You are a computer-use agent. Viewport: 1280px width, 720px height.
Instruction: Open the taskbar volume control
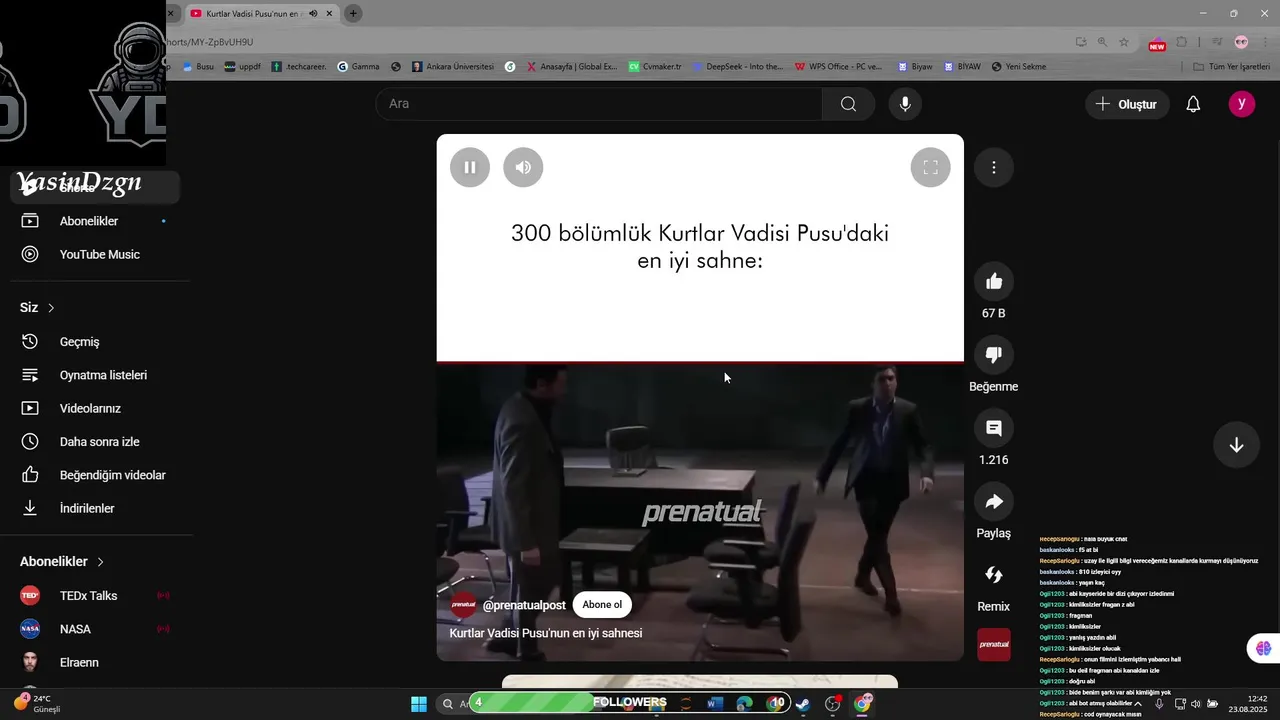point(1195,703)
